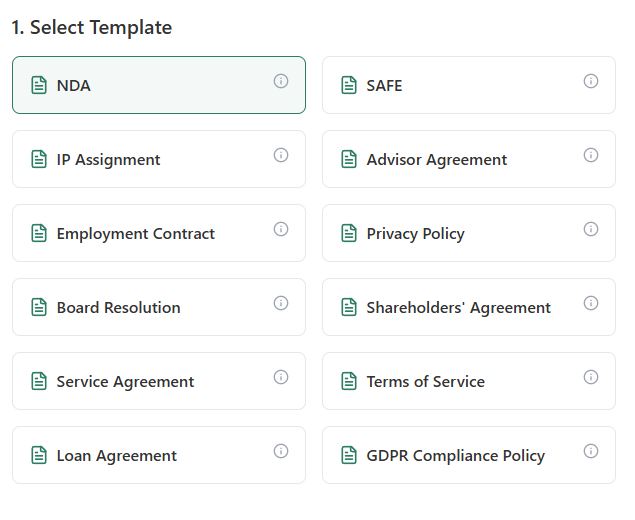Click GDPR Compliance Policy info icon

point(591,451)
